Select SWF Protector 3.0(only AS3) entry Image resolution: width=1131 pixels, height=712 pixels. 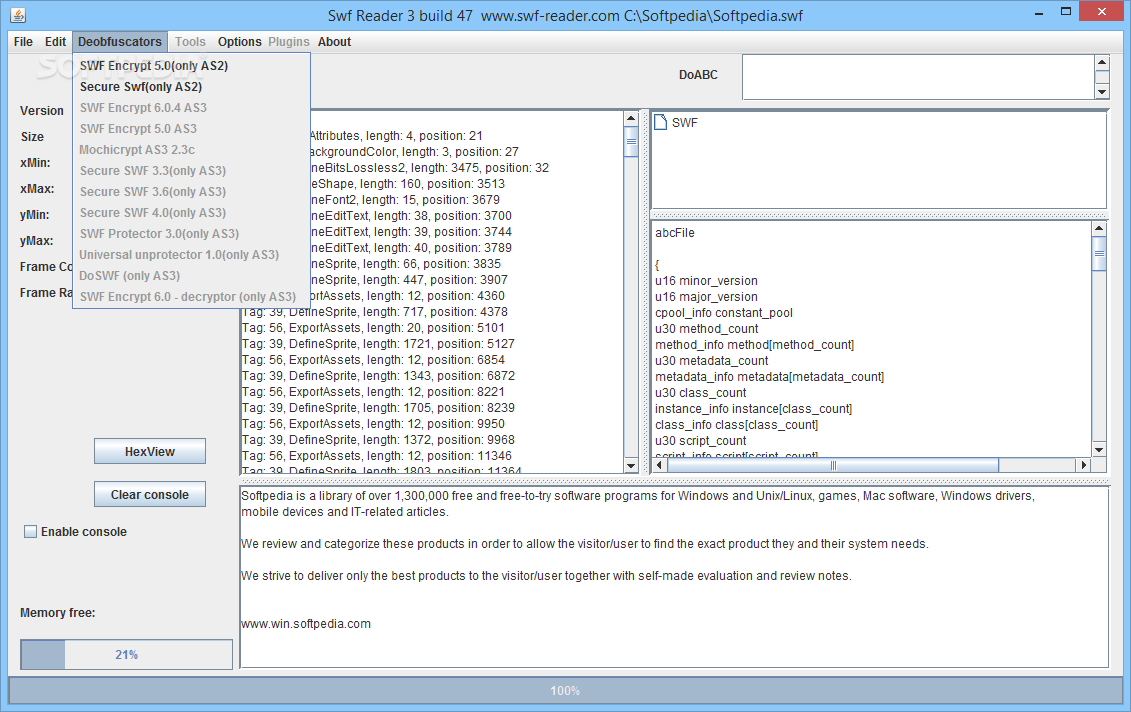point(191,233)
